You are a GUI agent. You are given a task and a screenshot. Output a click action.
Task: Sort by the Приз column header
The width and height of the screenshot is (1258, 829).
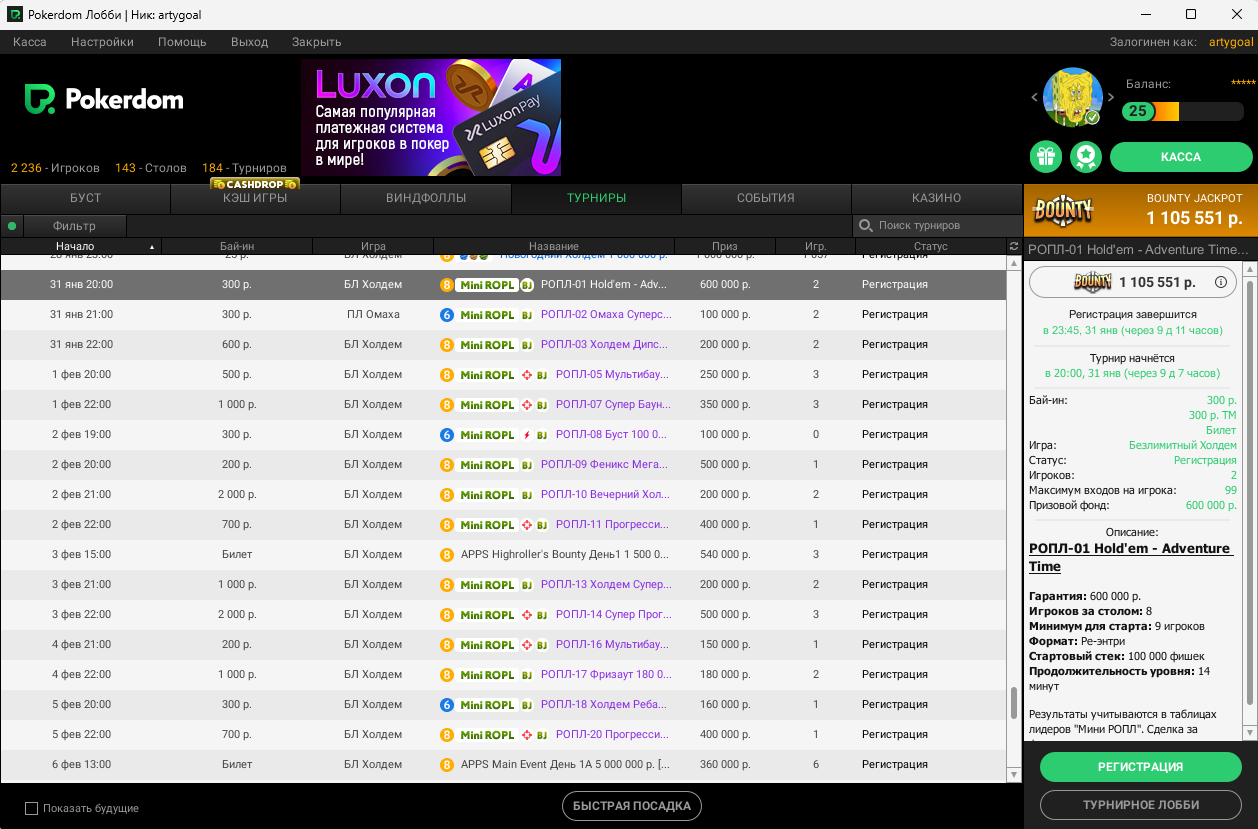tap(725, 246)
